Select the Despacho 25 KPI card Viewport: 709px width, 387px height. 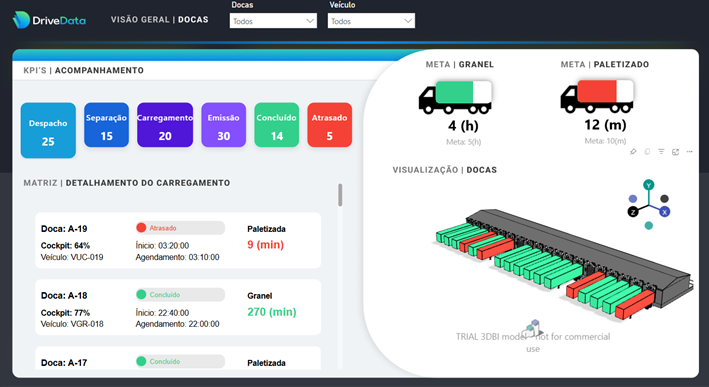(x=48, y=130)
